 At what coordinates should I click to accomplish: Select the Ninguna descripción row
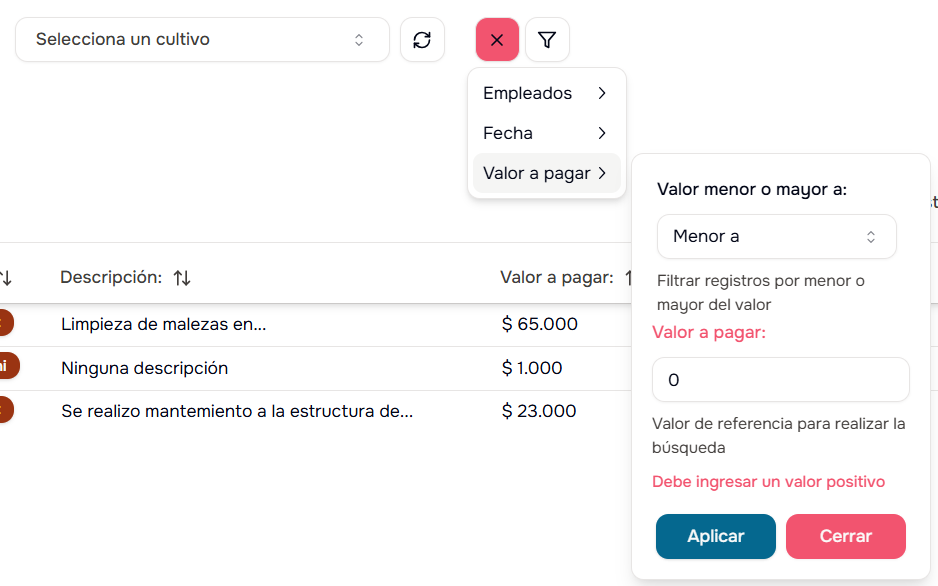click(144, 368)
